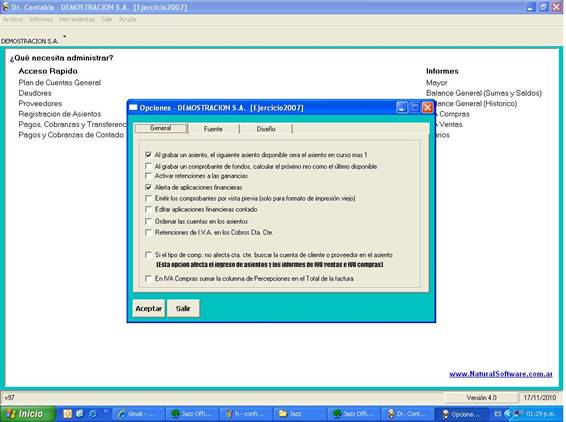Screen dimensions: 566x422
Task: Enable 'Activar retenciones a las ganancias' checkbox
Action: tap(148, 176)
